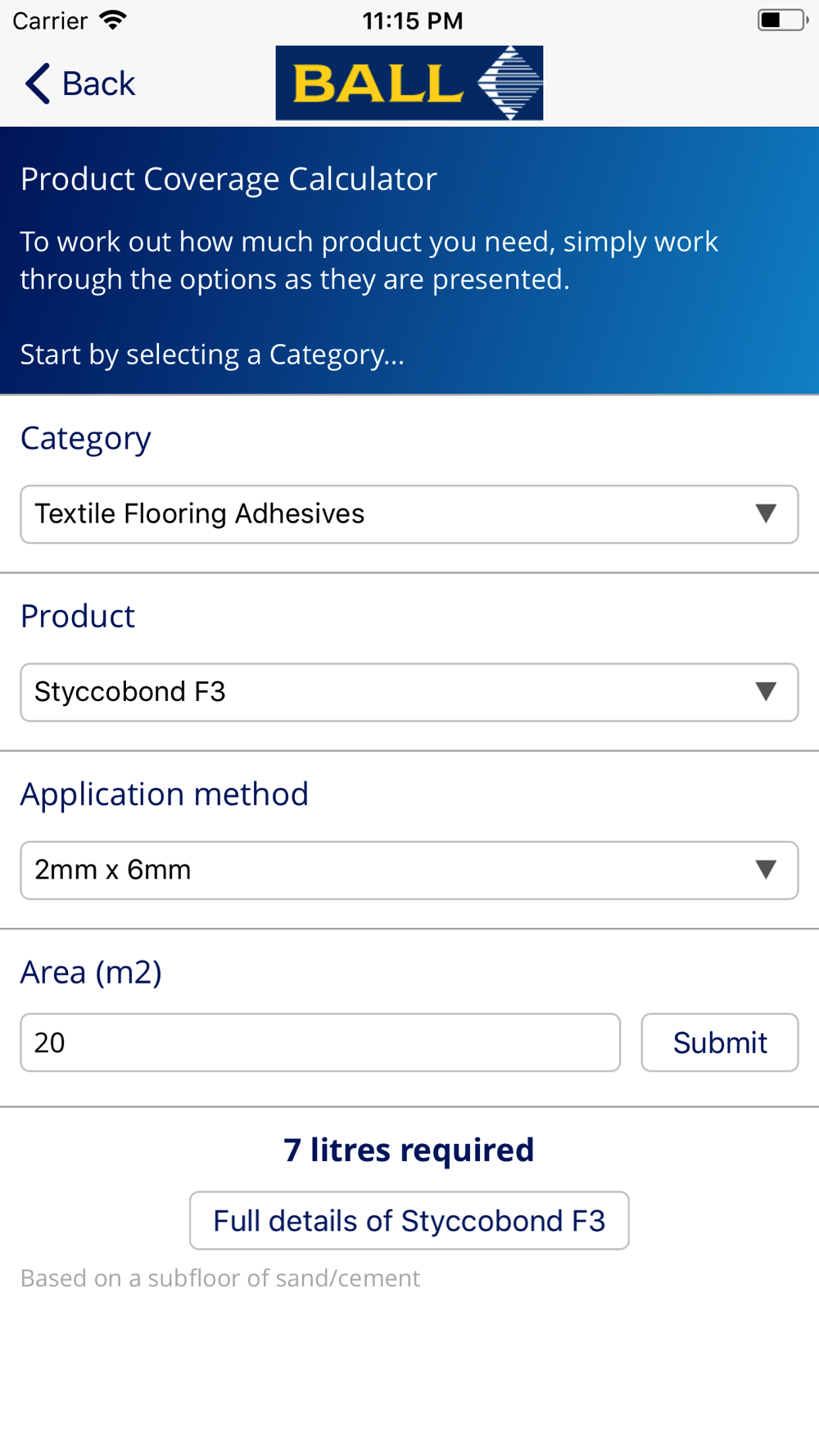Tap the 11:15 PM status bar clock

point(413,20)
